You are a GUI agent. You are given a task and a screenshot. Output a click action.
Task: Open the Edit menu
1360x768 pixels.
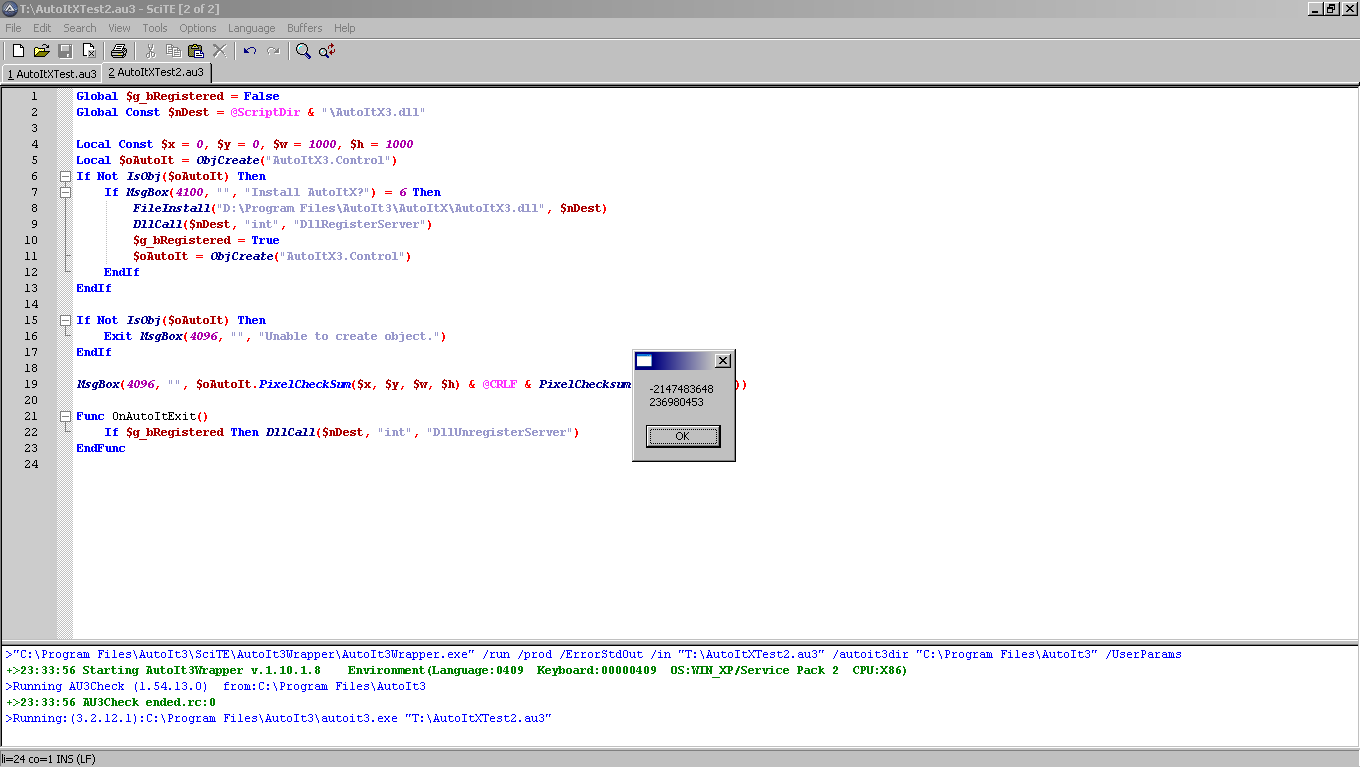pyautogui.click(x=42, y=28)
